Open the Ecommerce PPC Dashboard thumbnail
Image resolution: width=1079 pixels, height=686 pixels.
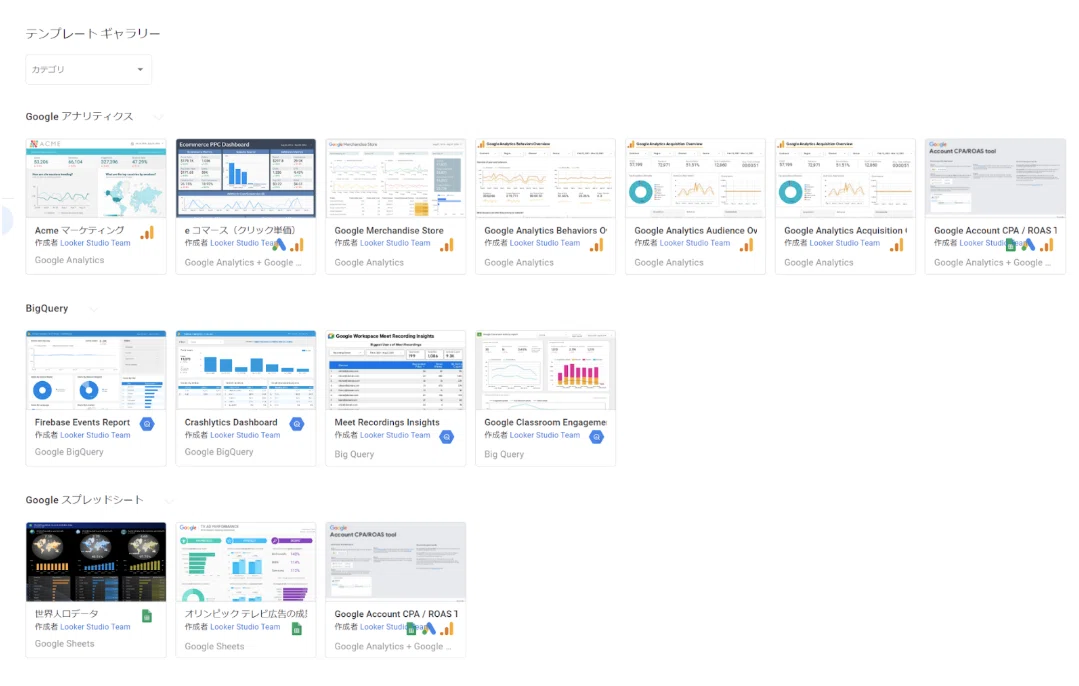click(x=246, y=178)
